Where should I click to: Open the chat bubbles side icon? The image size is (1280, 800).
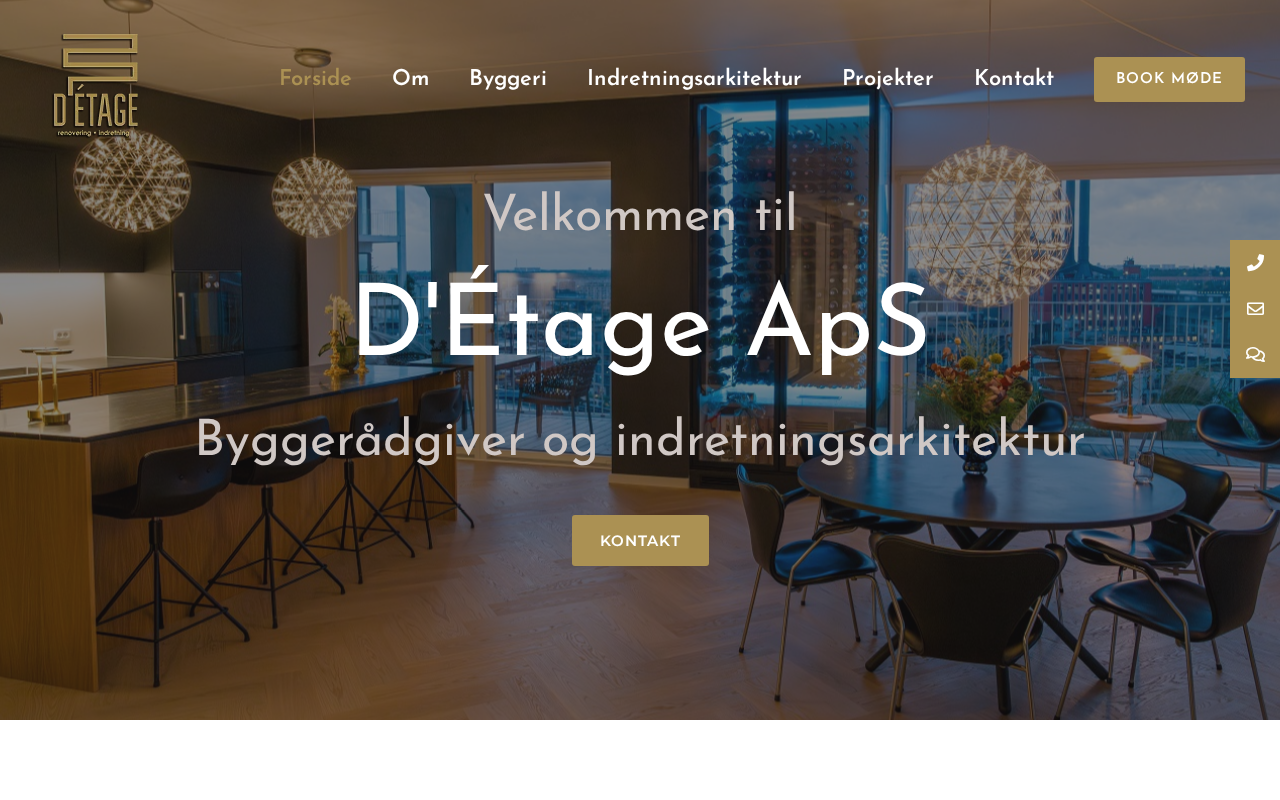coord(1255,355)
